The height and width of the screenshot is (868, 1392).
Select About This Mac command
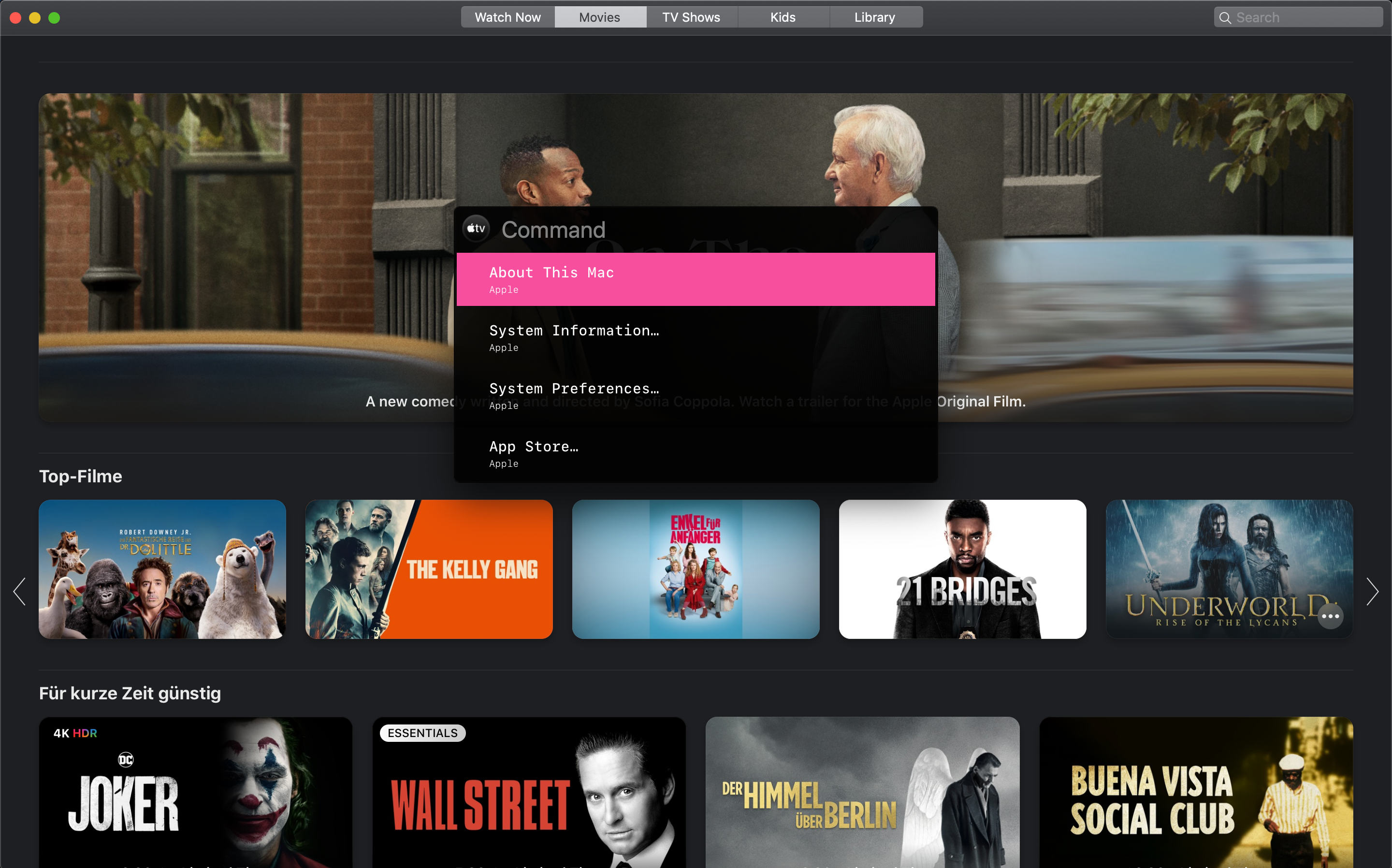[696, 279]
